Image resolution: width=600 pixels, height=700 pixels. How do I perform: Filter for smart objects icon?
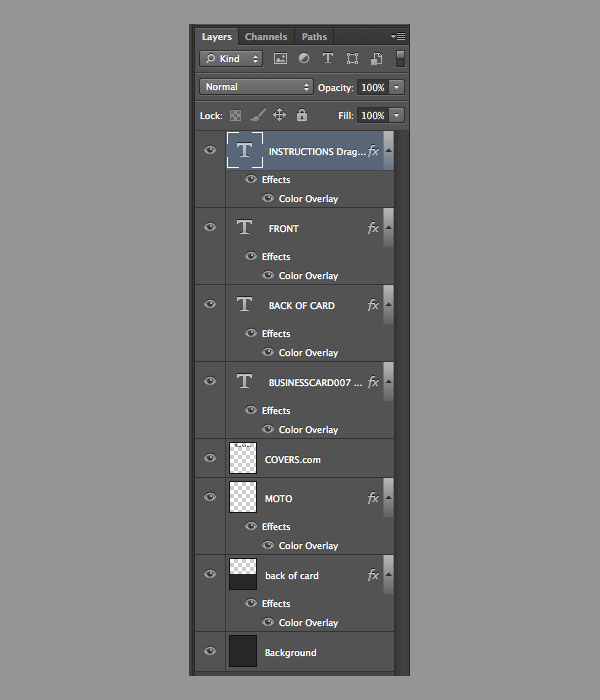point(376,58)
